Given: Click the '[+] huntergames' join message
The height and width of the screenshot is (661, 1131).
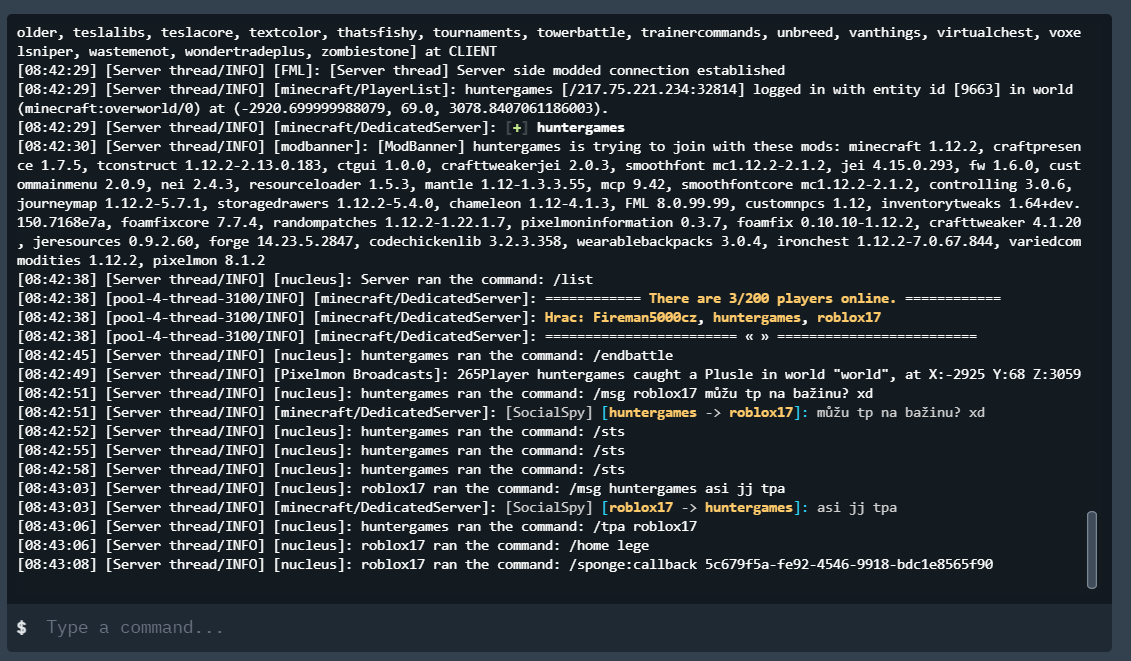Looking at the screenshot, I should point(565,127).
